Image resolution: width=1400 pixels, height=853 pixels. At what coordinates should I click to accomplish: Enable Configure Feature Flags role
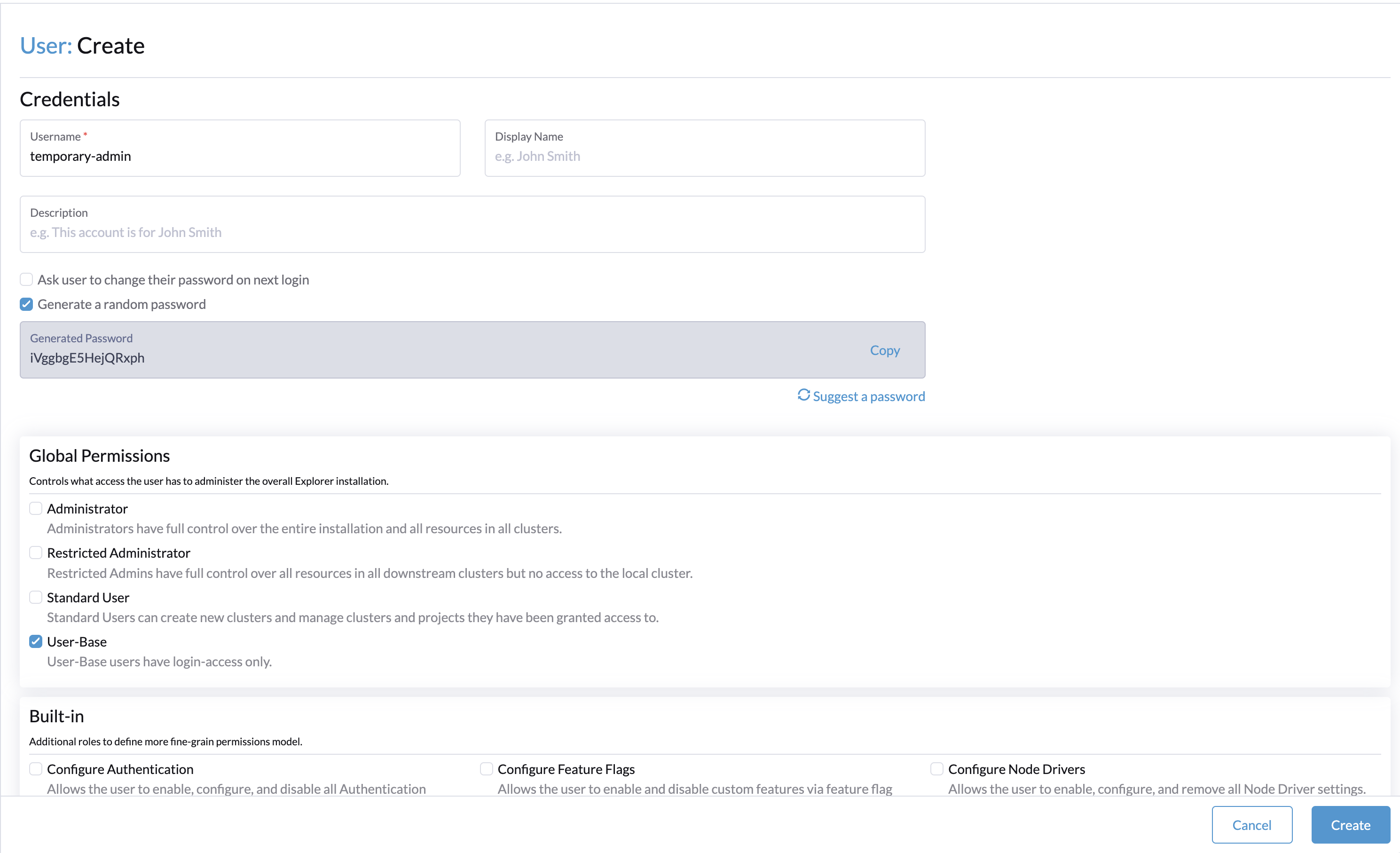(x=487, y=768)
